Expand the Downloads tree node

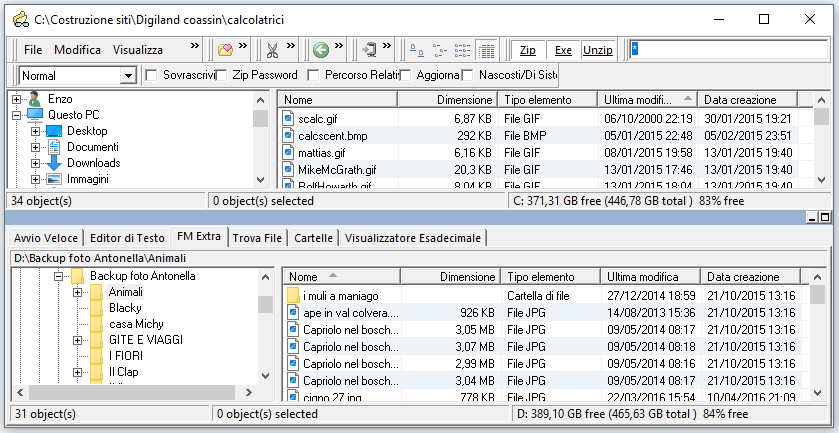click(x=36, y=163)
